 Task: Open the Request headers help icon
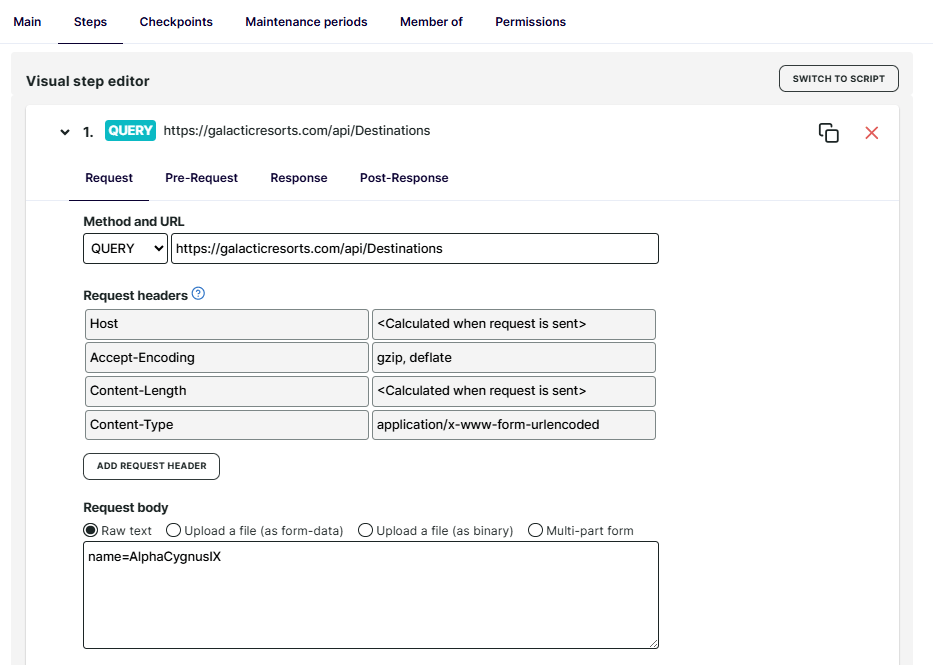point(198,294)
